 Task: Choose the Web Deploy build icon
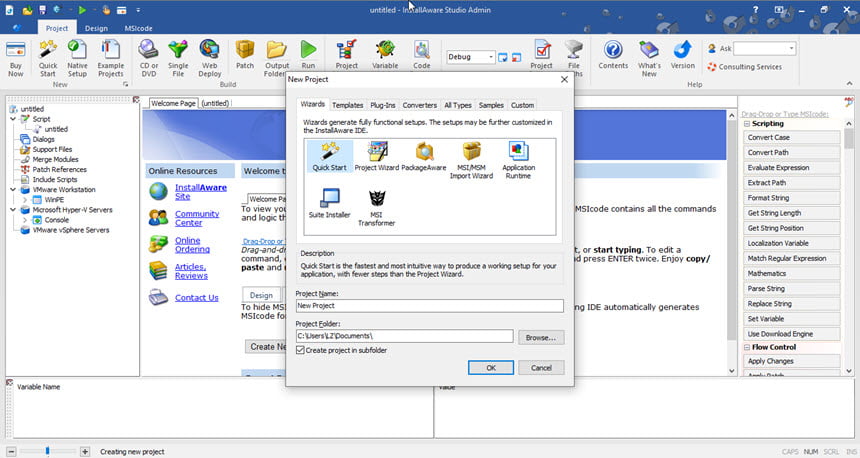pos(210,58)
